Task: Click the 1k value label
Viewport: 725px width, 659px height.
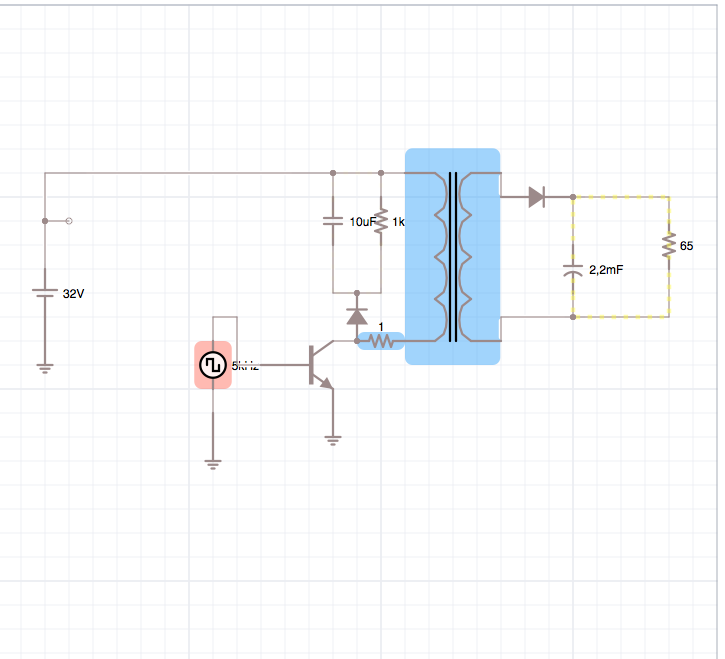Action: pos(398,222)
